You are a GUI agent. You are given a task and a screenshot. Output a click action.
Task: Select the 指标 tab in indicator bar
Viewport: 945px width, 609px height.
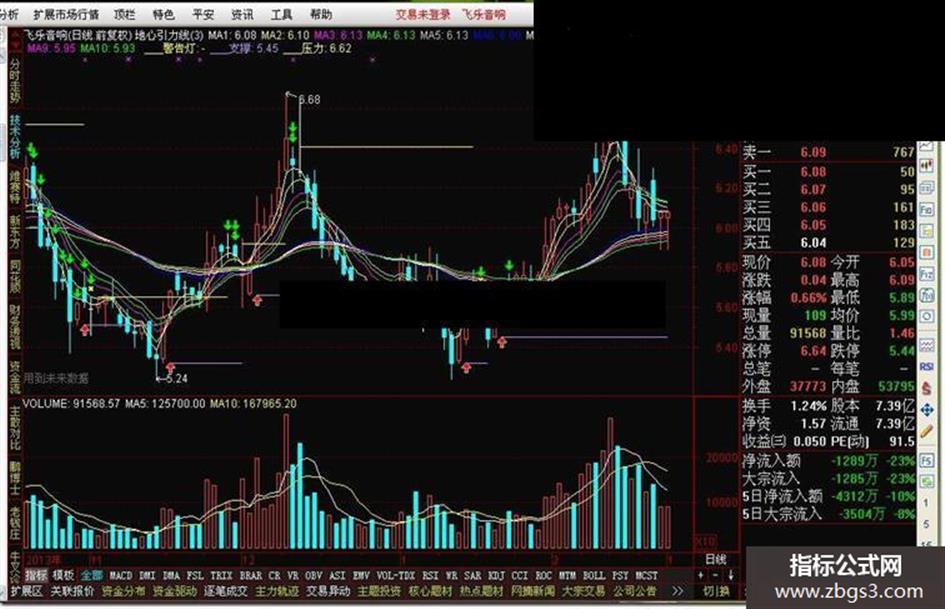pyautogui.click(x=36, y=575)
